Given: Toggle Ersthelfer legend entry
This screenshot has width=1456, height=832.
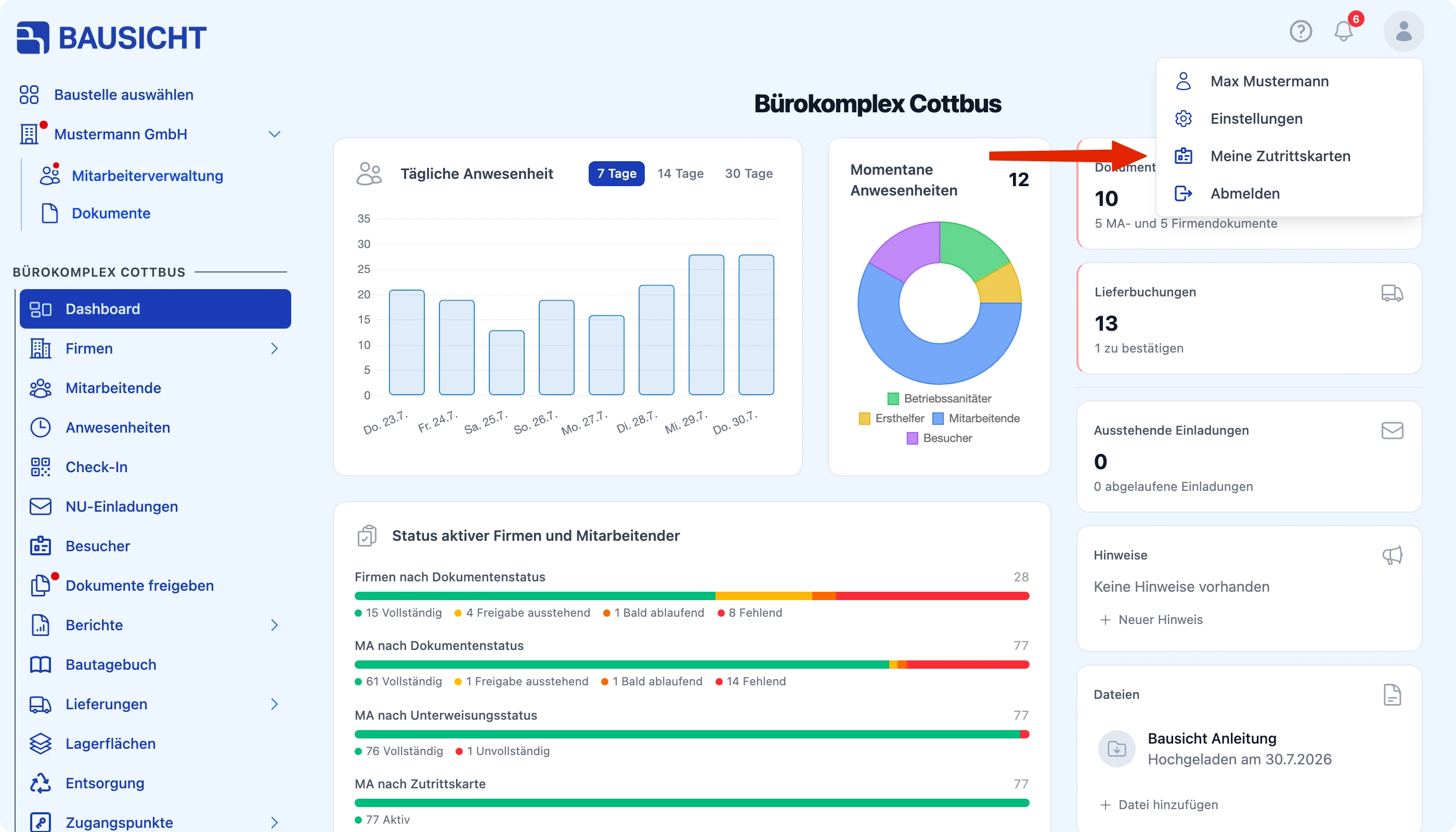Looking at the screenshot, I should click(x=891, y=418).
